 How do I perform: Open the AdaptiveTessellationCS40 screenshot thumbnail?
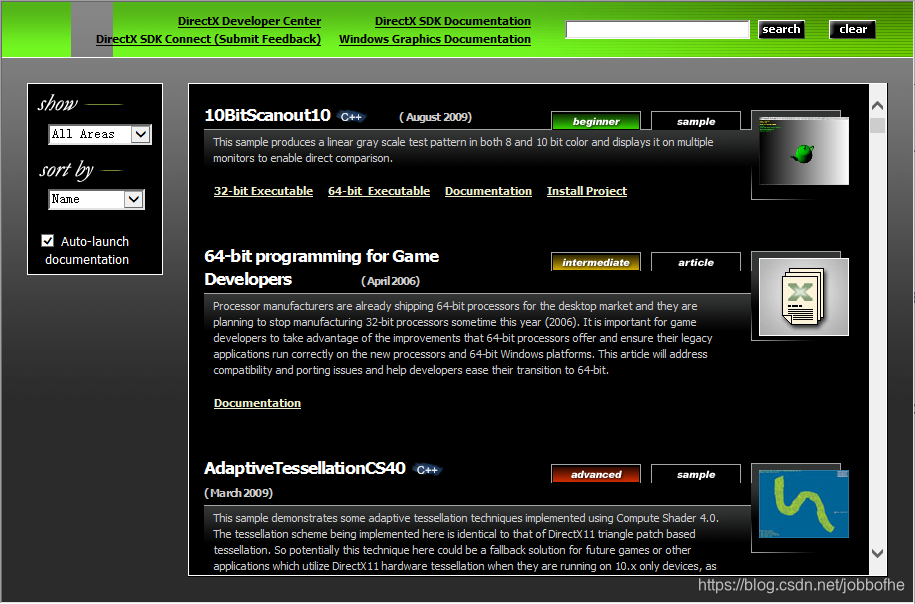[804, 504]
